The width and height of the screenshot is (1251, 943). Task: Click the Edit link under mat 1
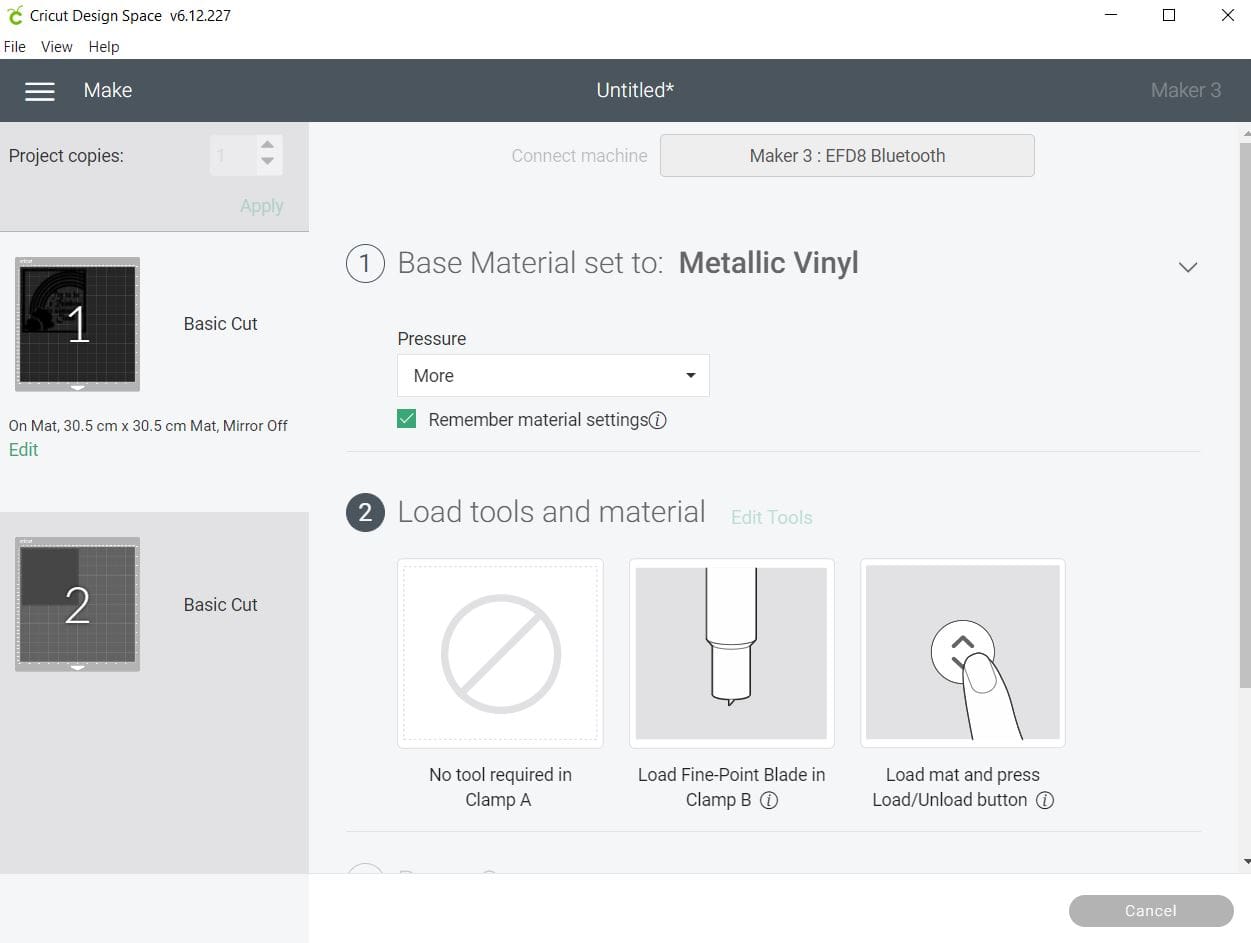(x=24, y=450)
